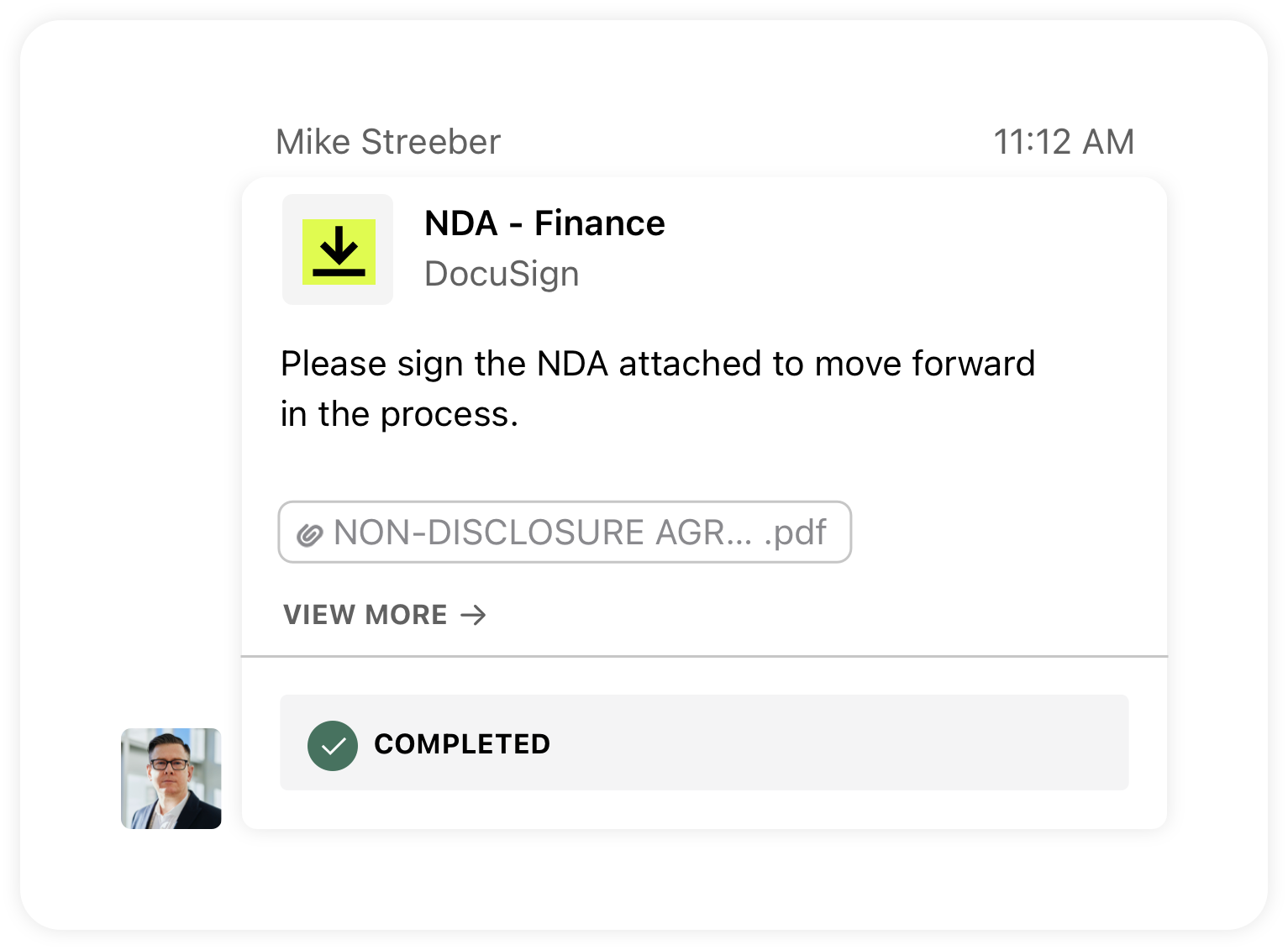Click the arrow next to VIEW MORE

pos(474,615)
